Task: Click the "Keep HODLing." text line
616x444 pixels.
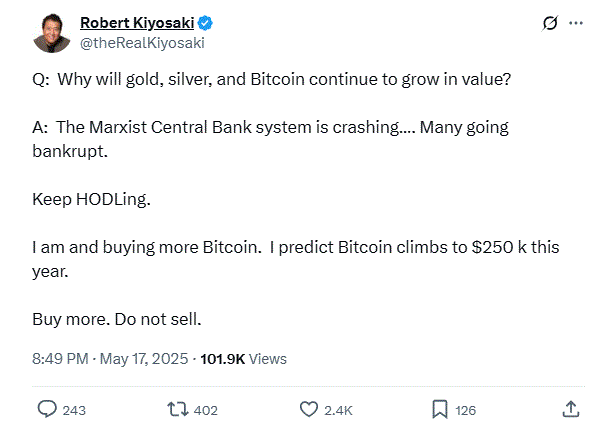Action: pos(92,201)
